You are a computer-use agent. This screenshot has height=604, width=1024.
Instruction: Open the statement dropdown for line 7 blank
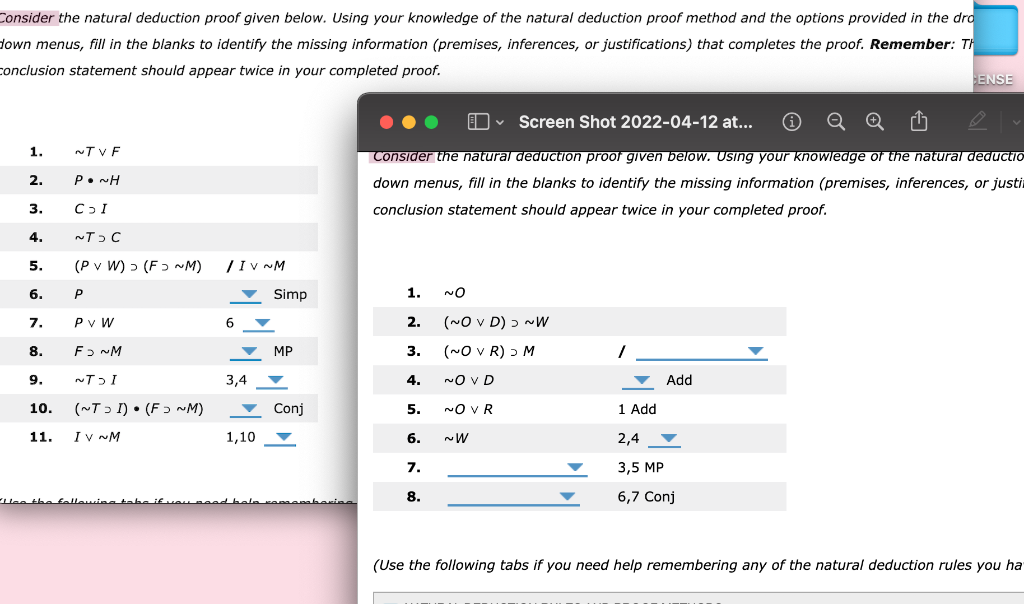point(574,467)
